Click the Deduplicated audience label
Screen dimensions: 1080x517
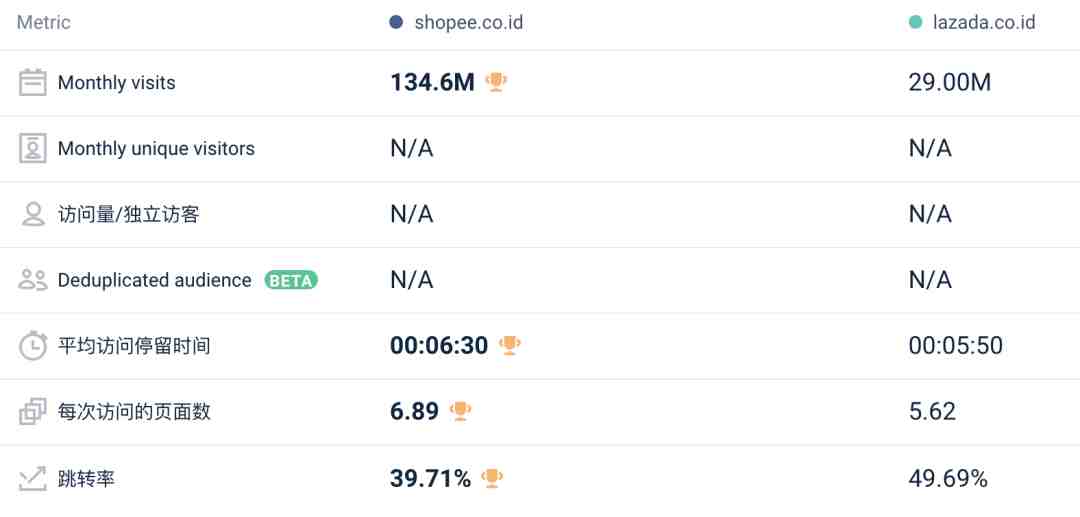pyautogui.click(x=154, y=280)
